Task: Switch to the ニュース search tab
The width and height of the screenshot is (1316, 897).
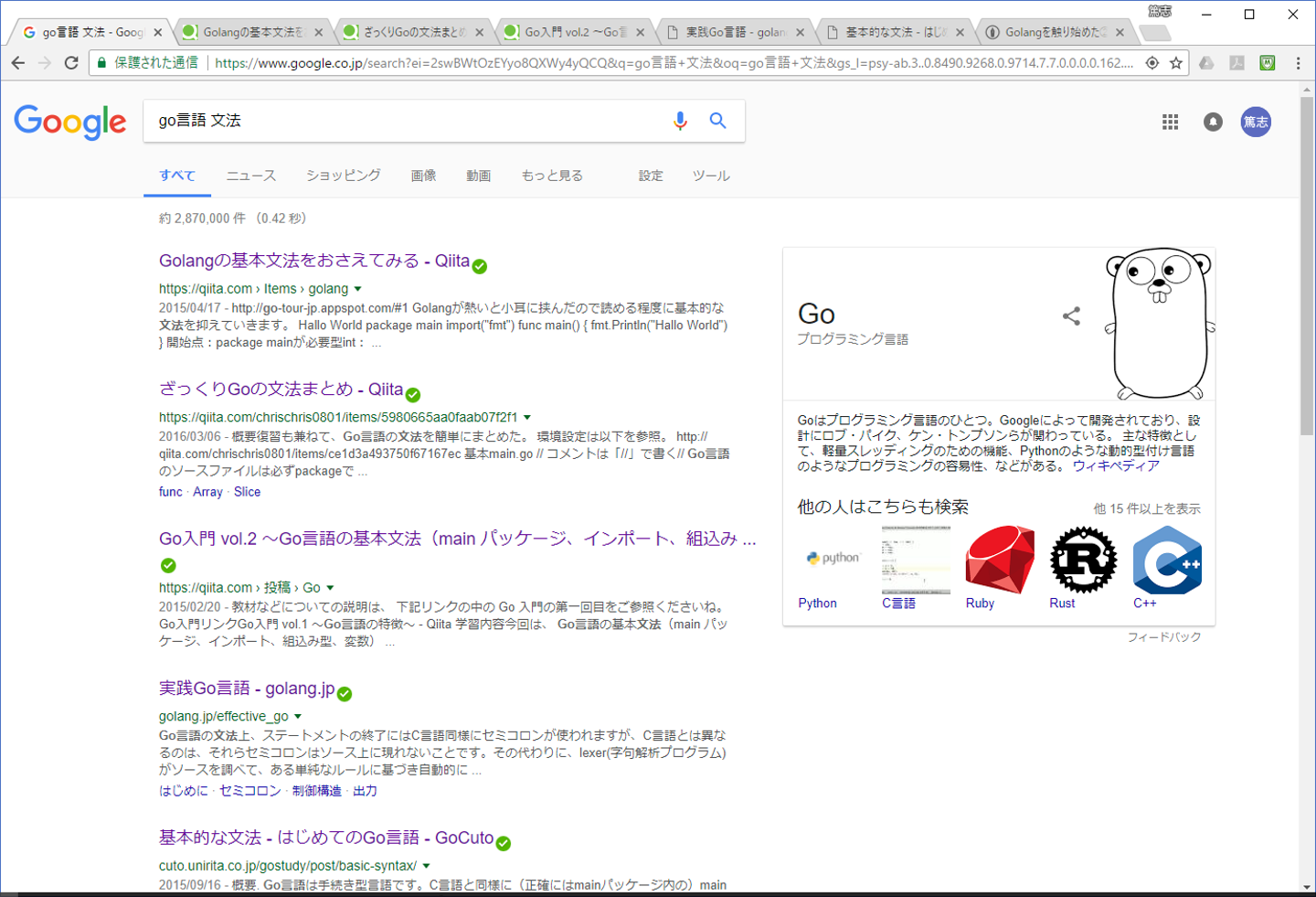Action: click(251, 176)
